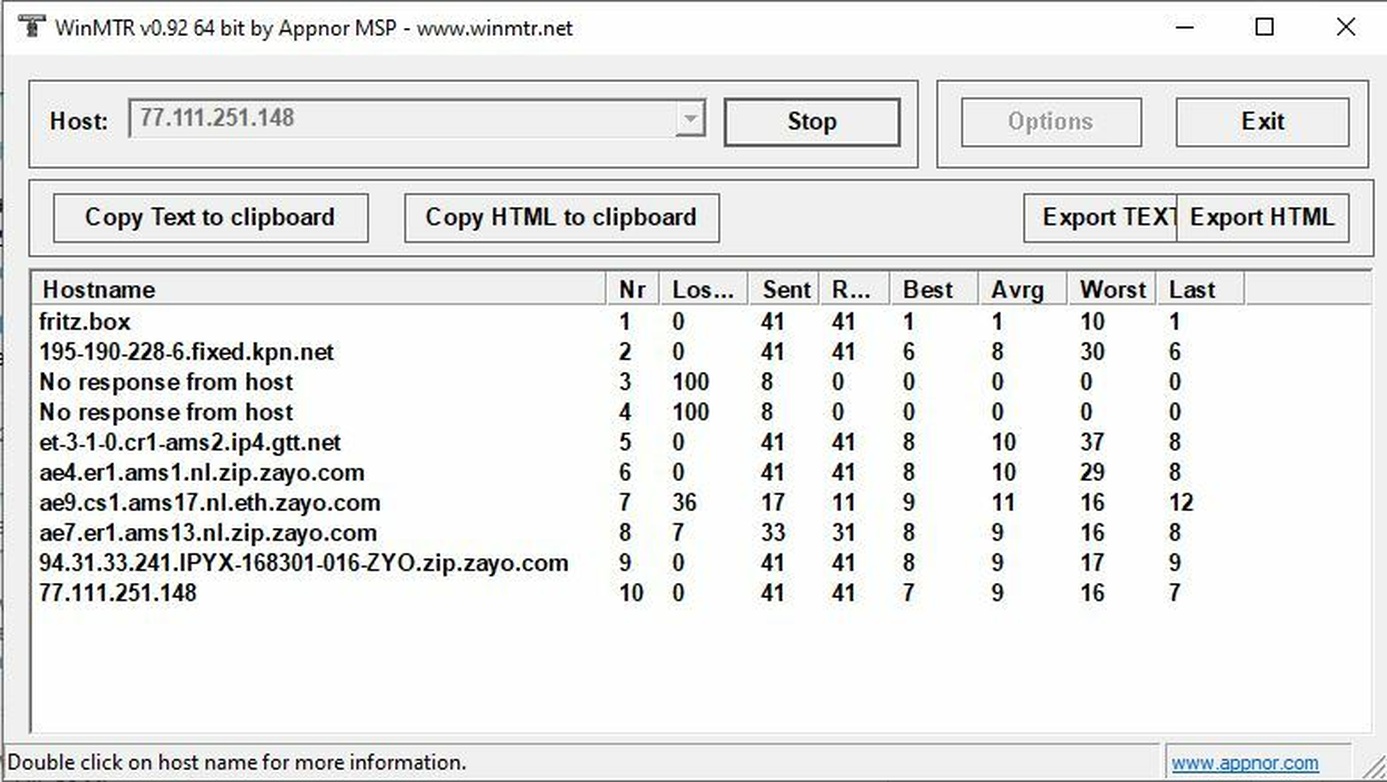
Task: Copy HTML to clipboard
Action: point(561,218)
